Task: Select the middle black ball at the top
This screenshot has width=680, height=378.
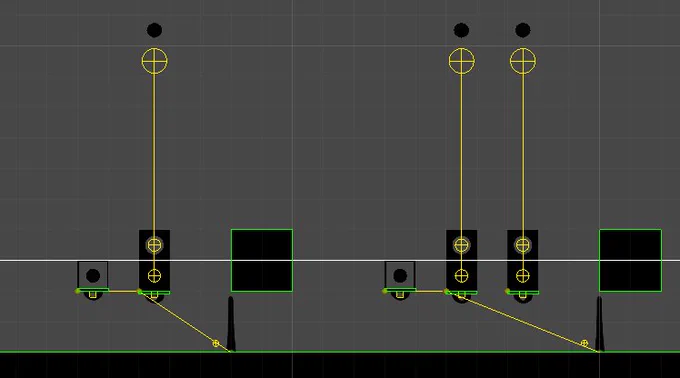Action: click(x=461, y=30)
